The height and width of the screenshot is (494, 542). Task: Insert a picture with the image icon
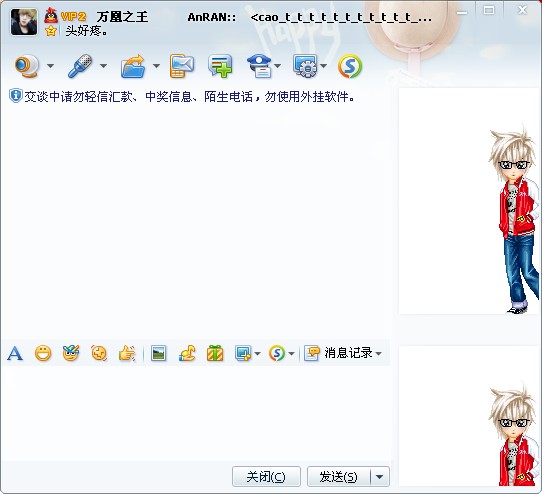[x=159, y=353]
